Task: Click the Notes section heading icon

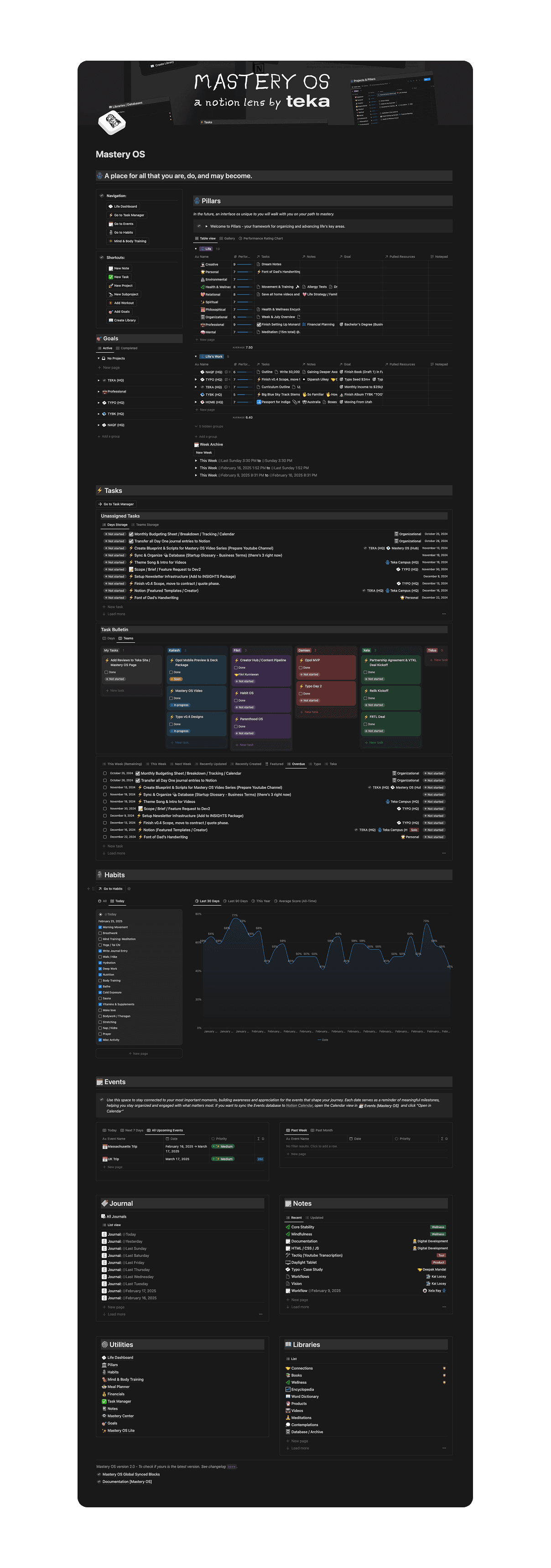Action: [x=289, y=1203]
